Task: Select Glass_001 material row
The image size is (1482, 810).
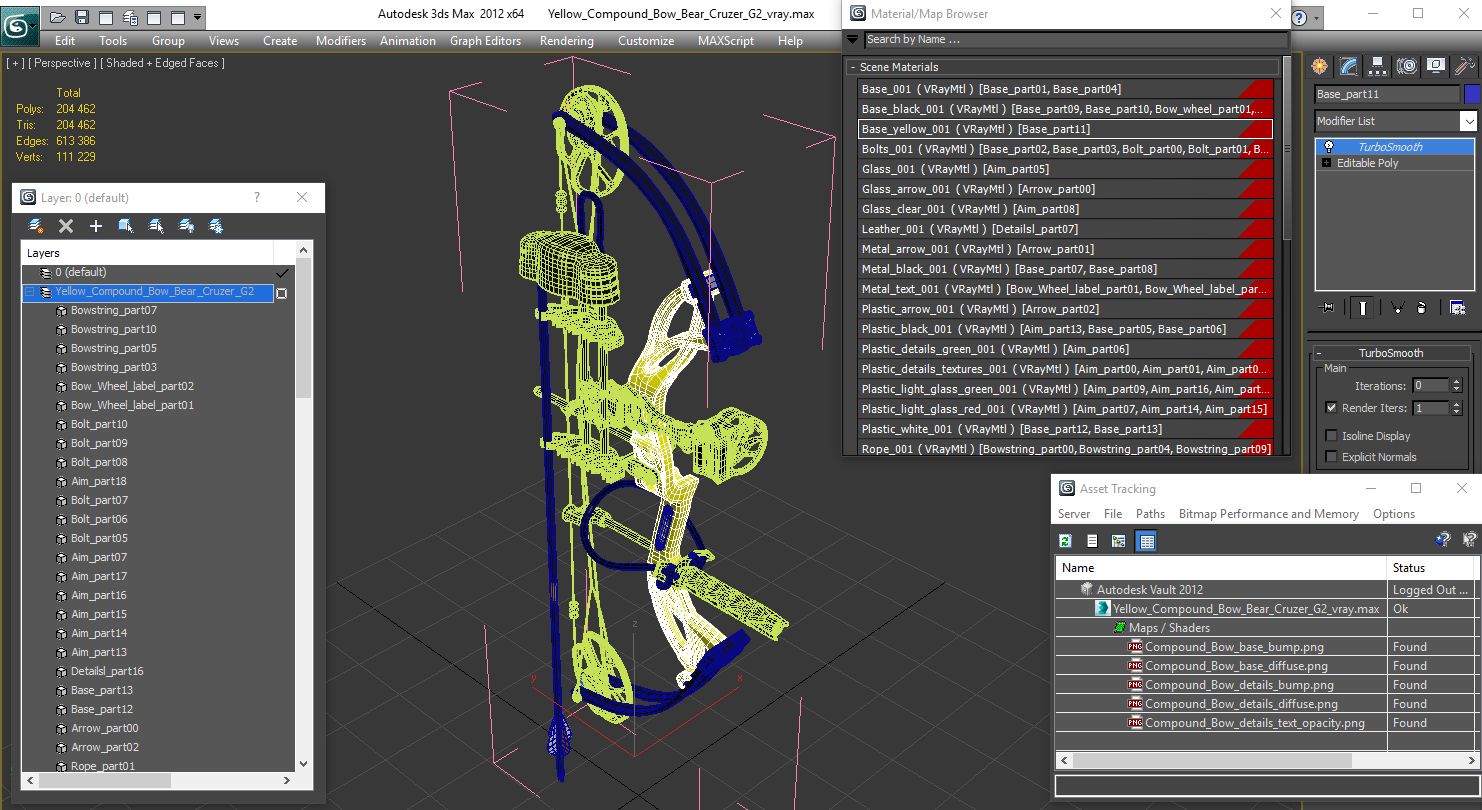Action: pos(1065,169)
